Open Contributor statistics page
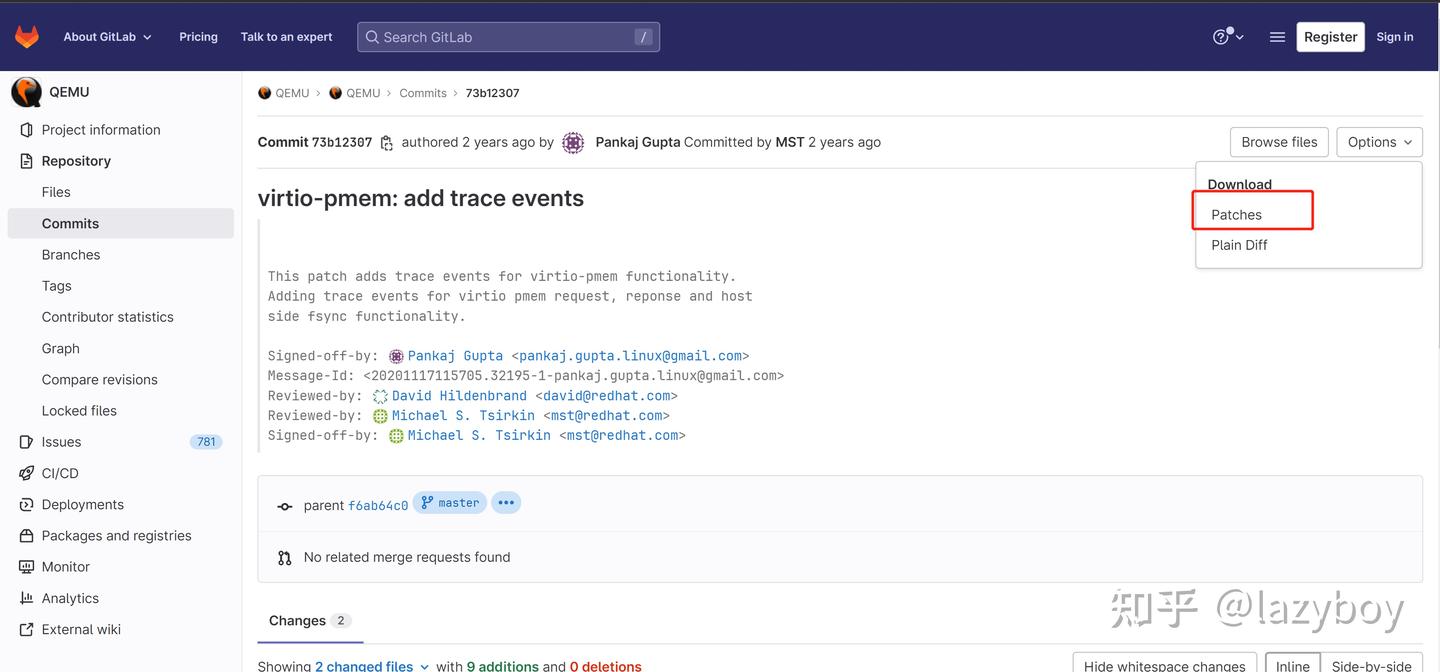1440x672 pixels. pos(107,317)
